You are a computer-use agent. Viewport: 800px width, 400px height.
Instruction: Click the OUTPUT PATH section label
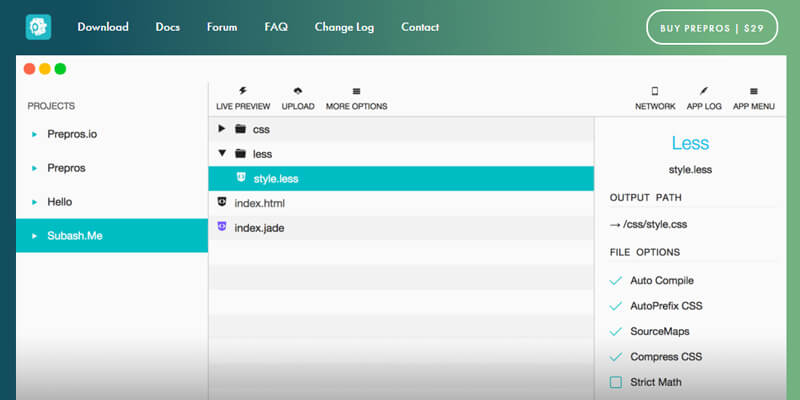point(645,197)
